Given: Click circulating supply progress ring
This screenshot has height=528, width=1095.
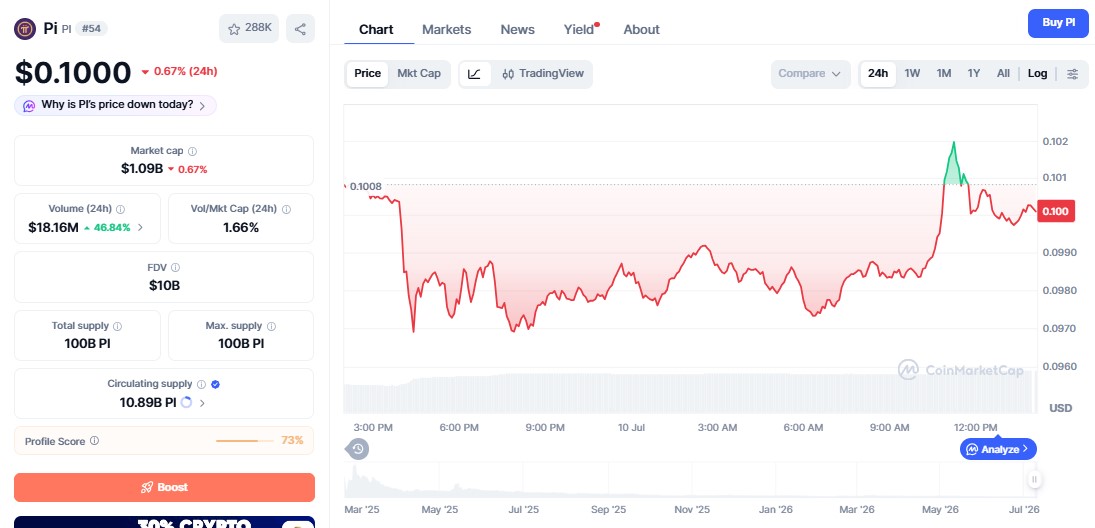Looking at the screenshot, I should (186, 402).
